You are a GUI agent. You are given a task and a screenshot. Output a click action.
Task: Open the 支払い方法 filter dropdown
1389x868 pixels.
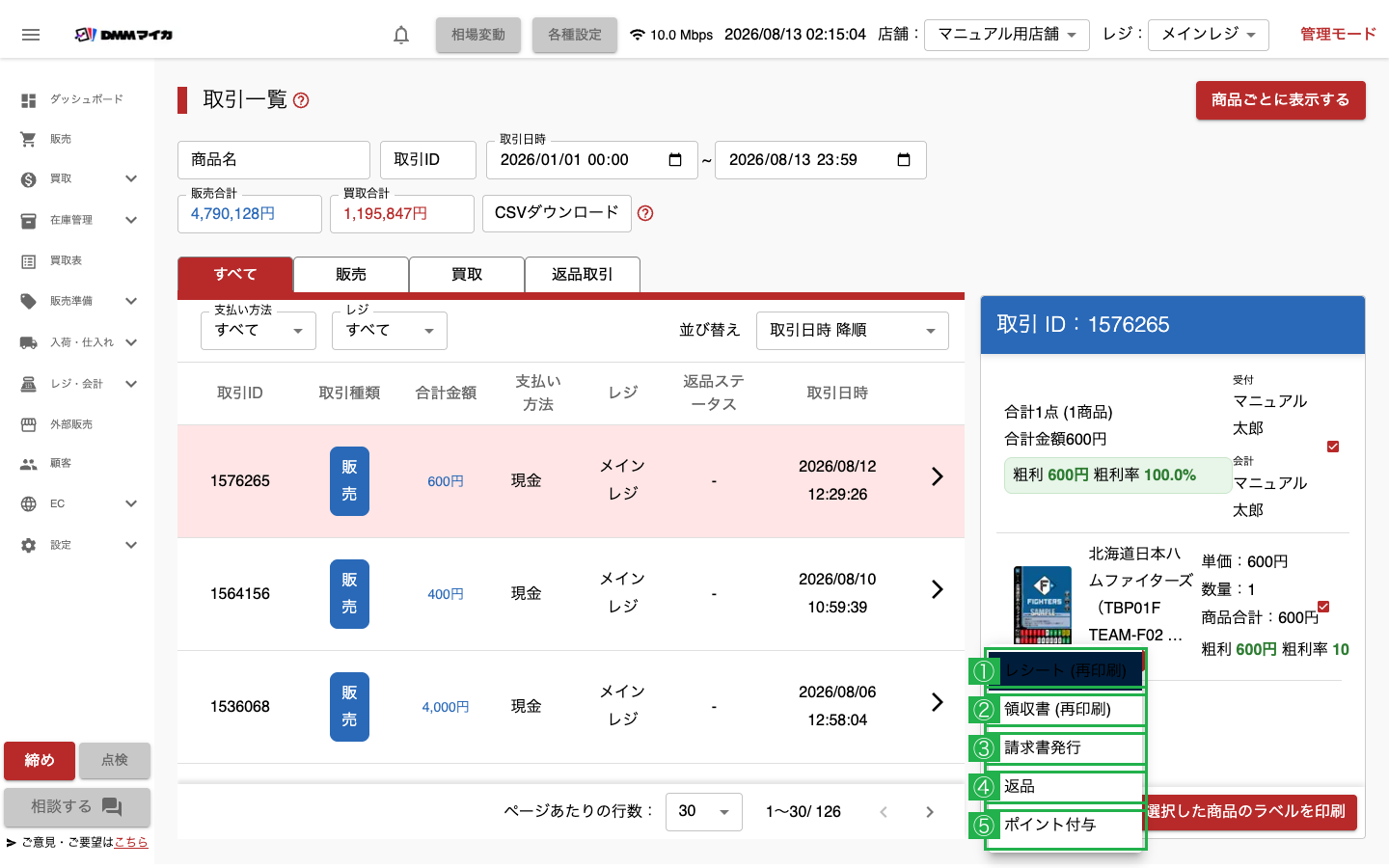point(259,331)
